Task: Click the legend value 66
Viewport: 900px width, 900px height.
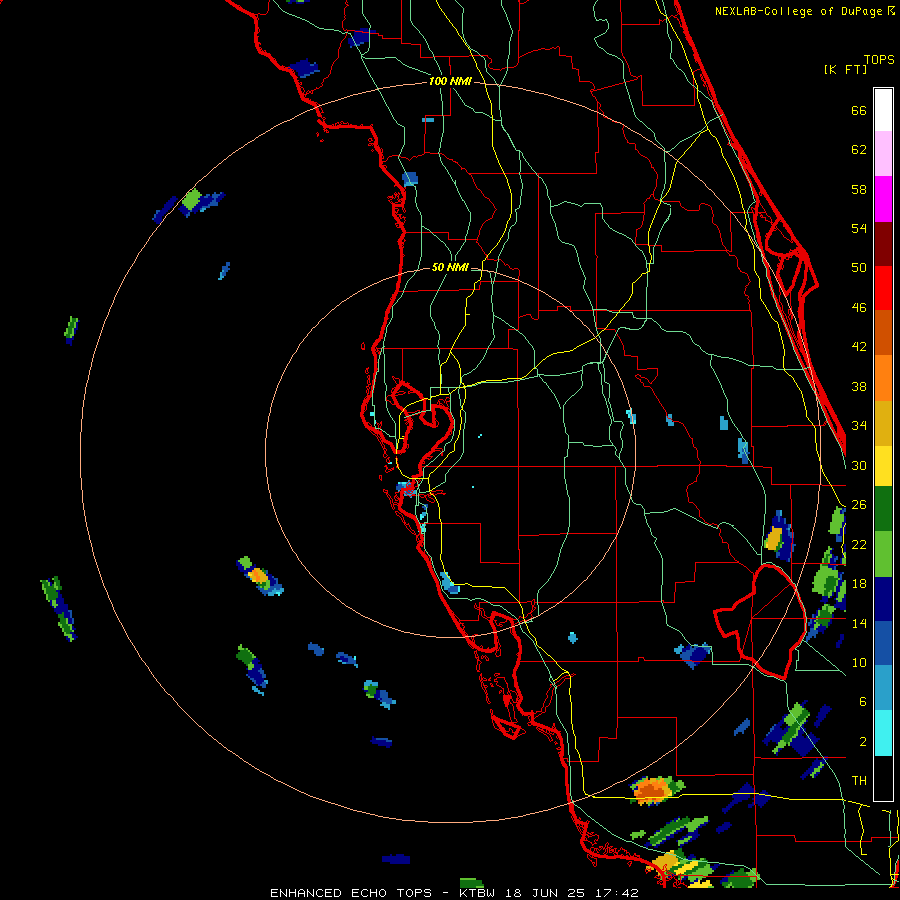Action: tap(859, 110)
